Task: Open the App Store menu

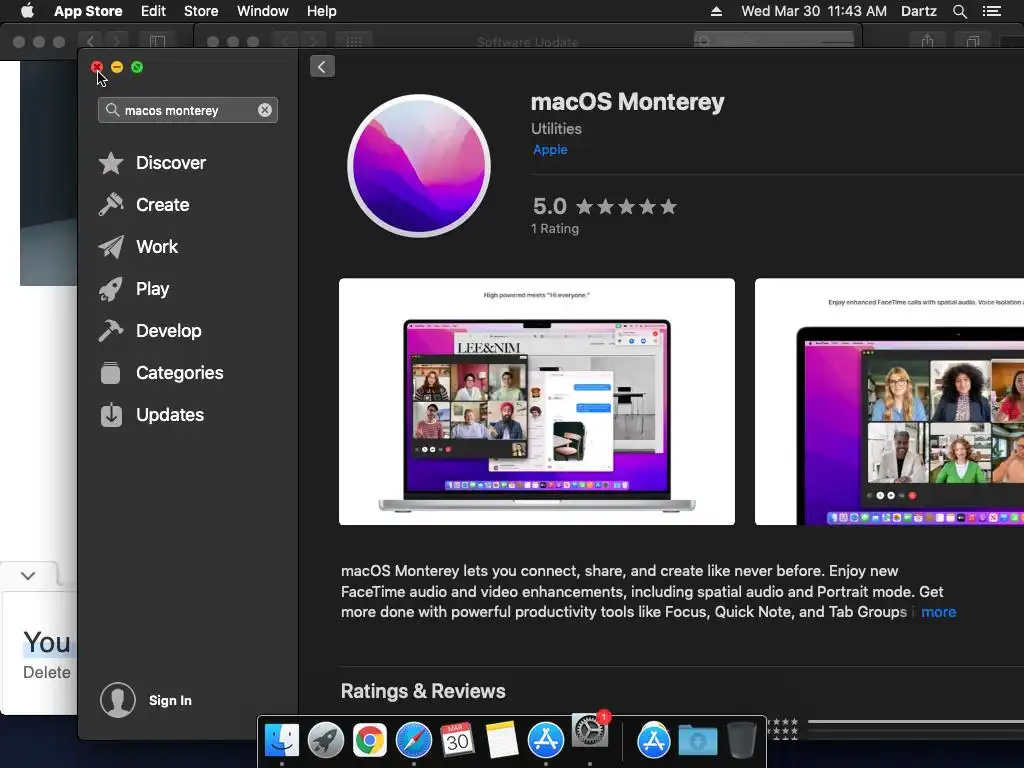Action: 88,11
